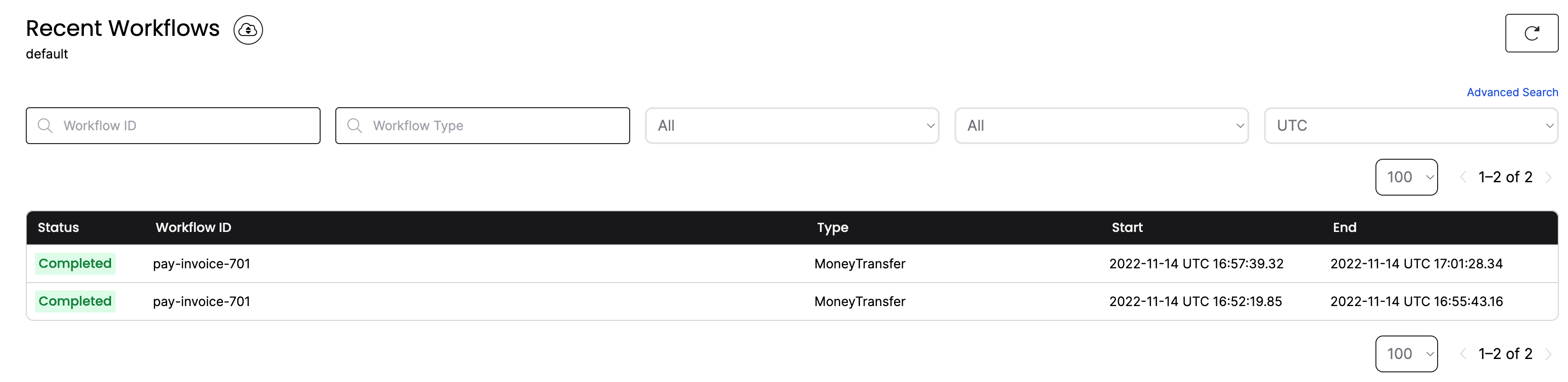Viewport: 1568px width, 382px height.
Task: Open the Advanced Search link
Action: pos(1511,93)
